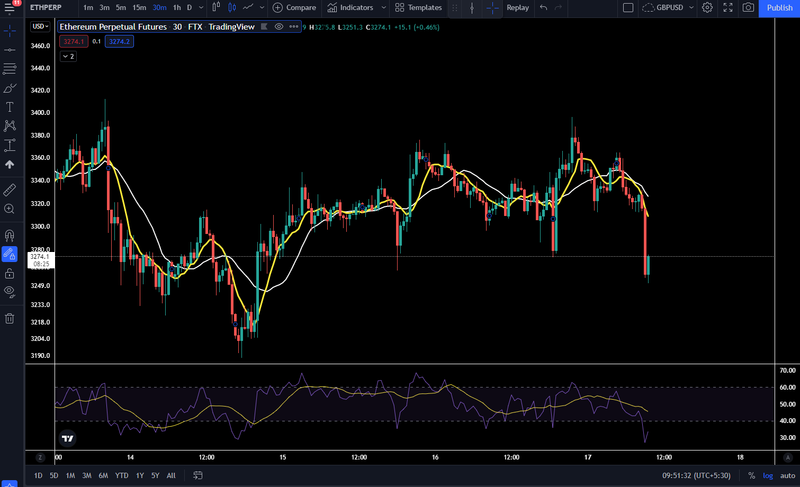Screen dimensions: 800x487
Task: Select the line chart style
Action: point(248,8)
